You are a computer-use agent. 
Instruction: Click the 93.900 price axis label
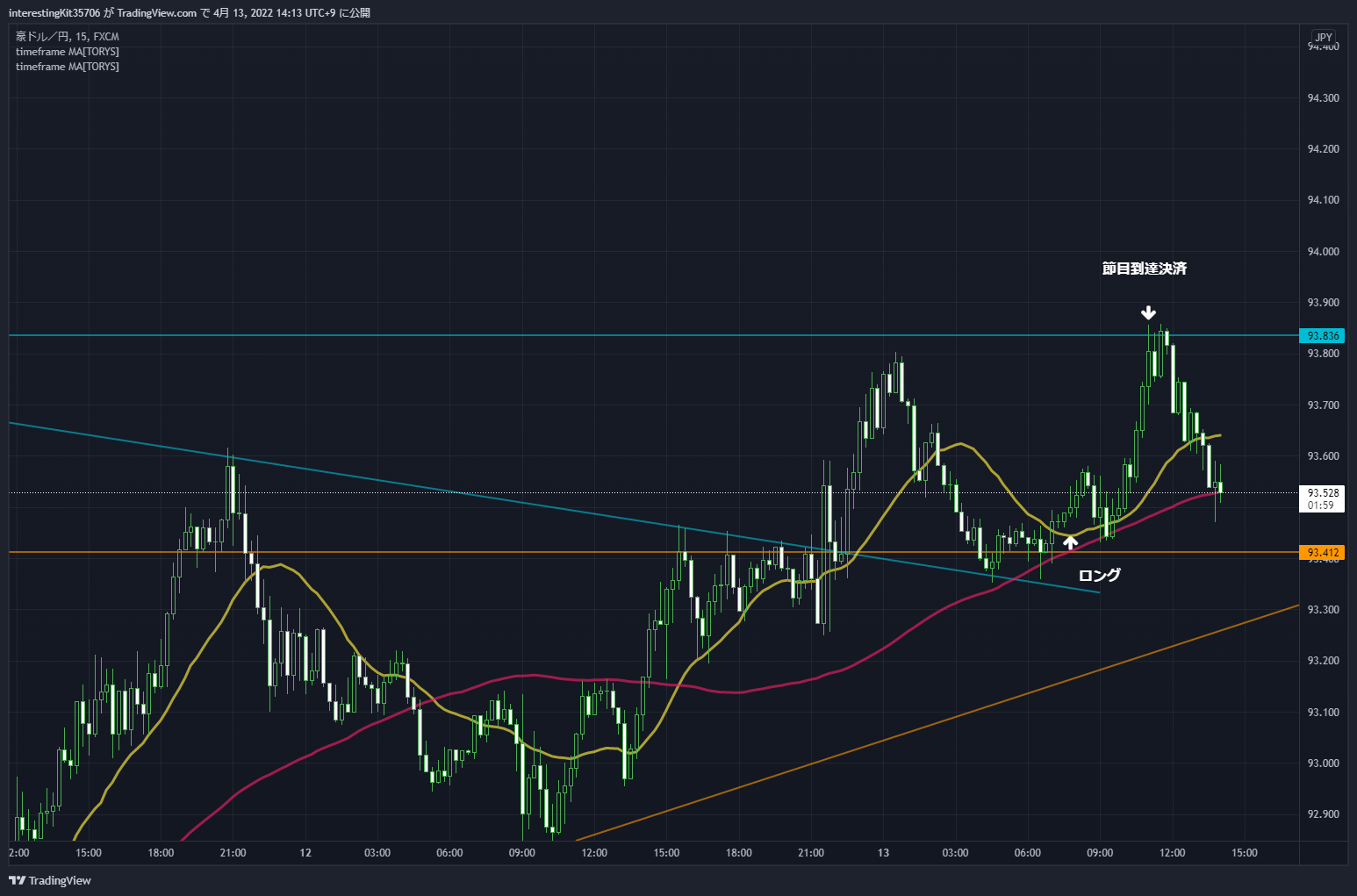click(1323, 303)
